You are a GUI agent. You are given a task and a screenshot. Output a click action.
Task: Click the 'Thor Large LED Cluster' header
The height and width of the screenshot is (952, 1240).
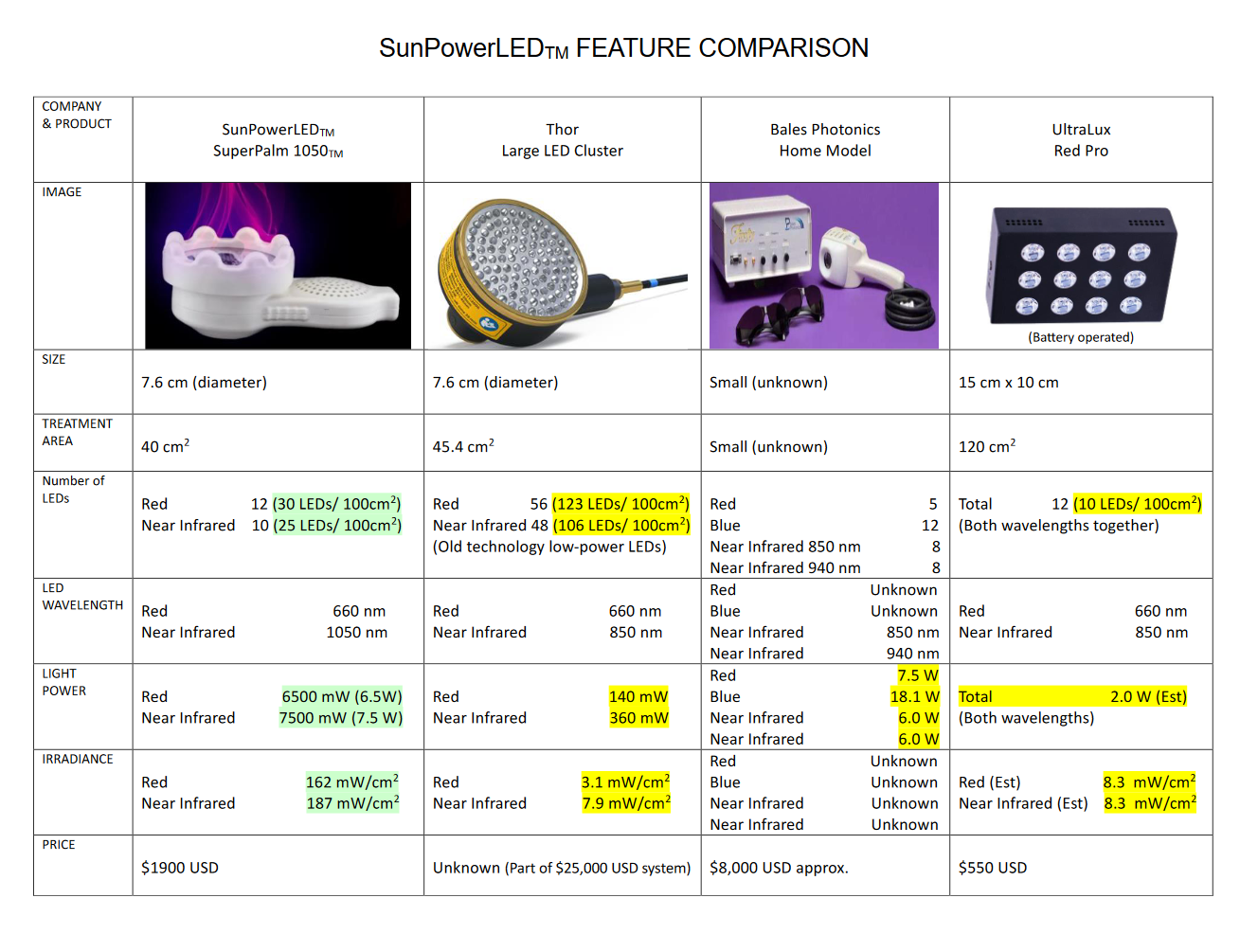[562, 140]
